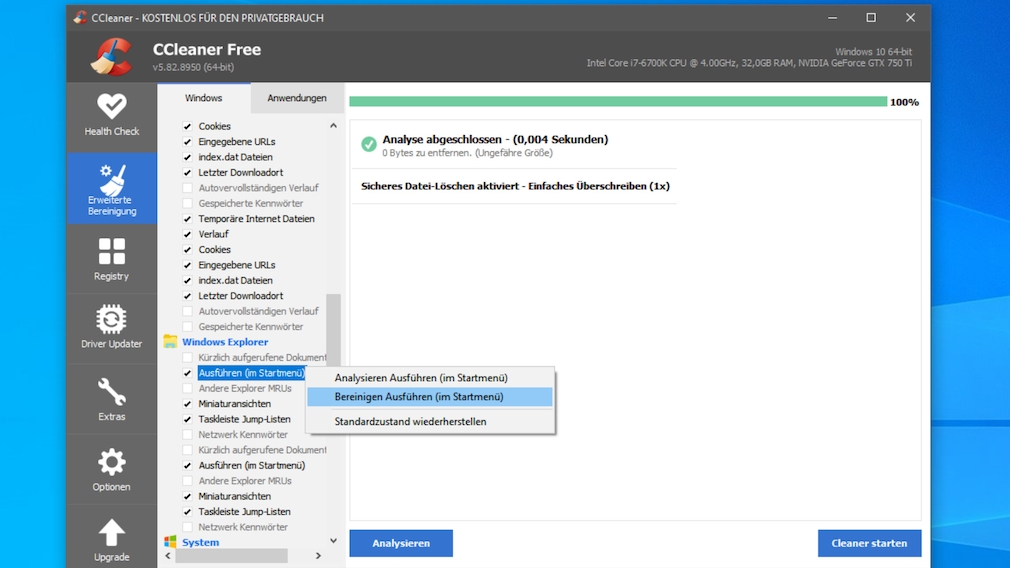Click the 100% progress label
The image size is (1010, 568).
pos(904,102)
